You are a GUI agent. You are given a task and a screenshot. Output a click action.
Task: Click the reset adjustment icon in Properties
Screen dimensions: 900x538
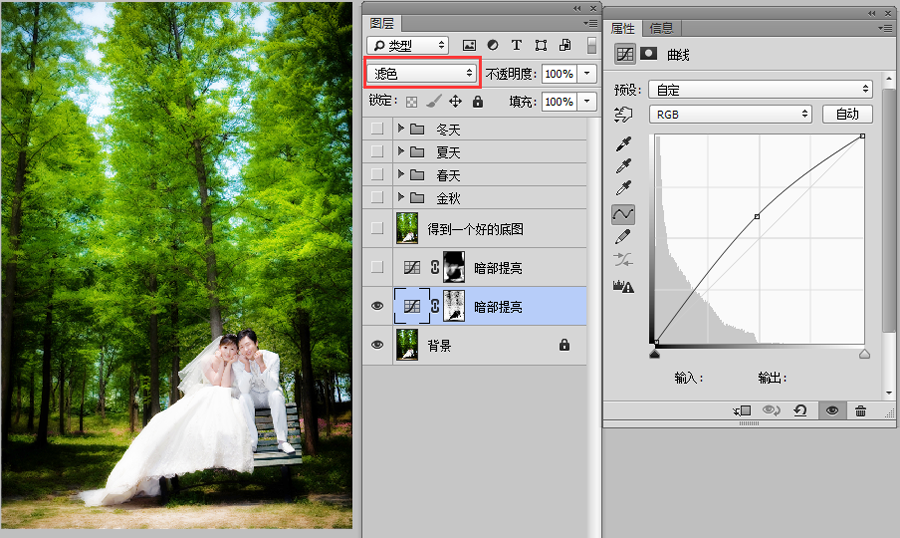click(x=800, y=411)
